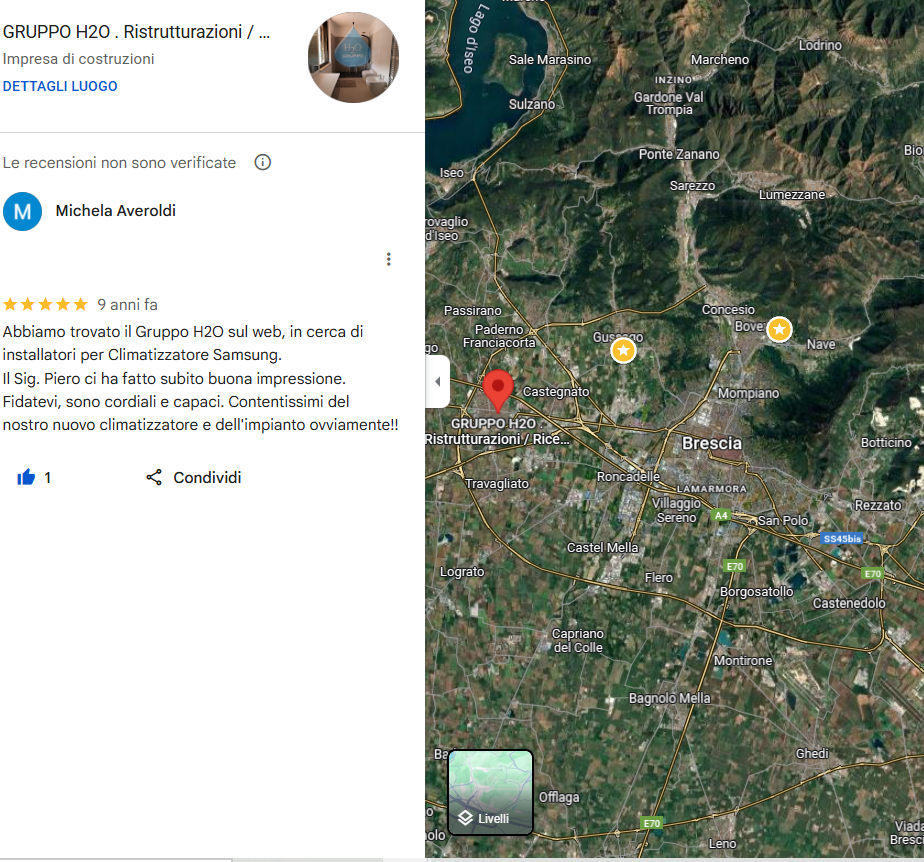924x862 pixels.
Task: Click the Brescia city label on the map
Action: [x=712, y=443]
